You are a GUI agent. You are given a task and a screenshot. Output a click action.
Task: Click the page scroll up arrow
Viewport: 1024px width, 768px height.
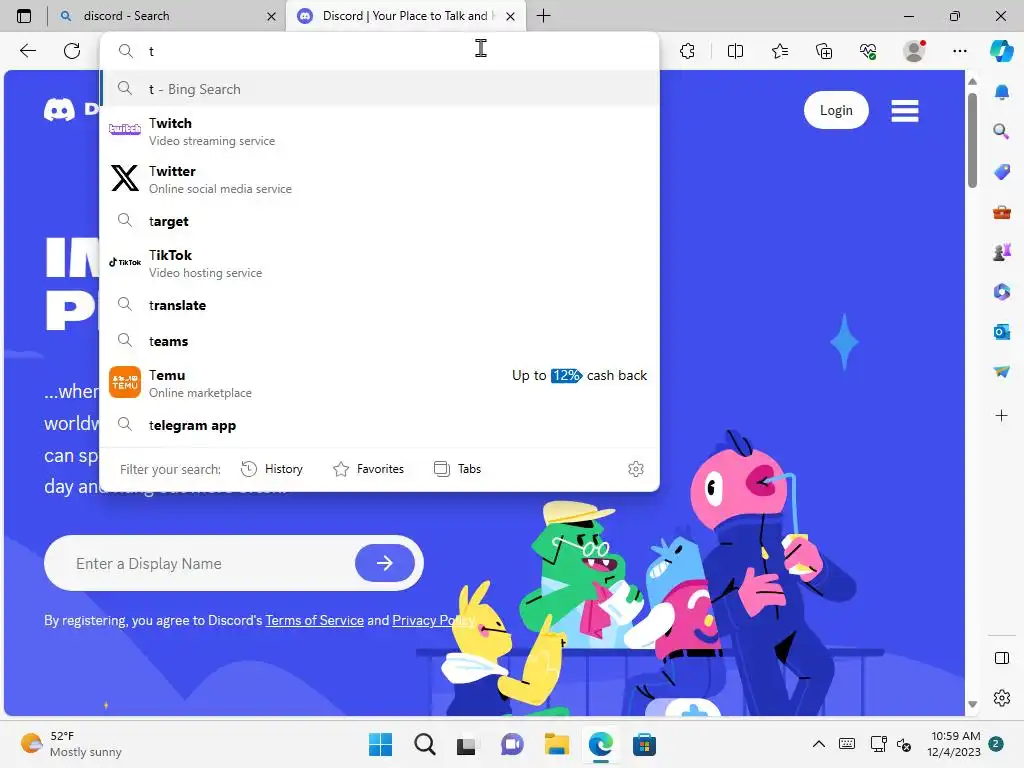click(972, 82)
